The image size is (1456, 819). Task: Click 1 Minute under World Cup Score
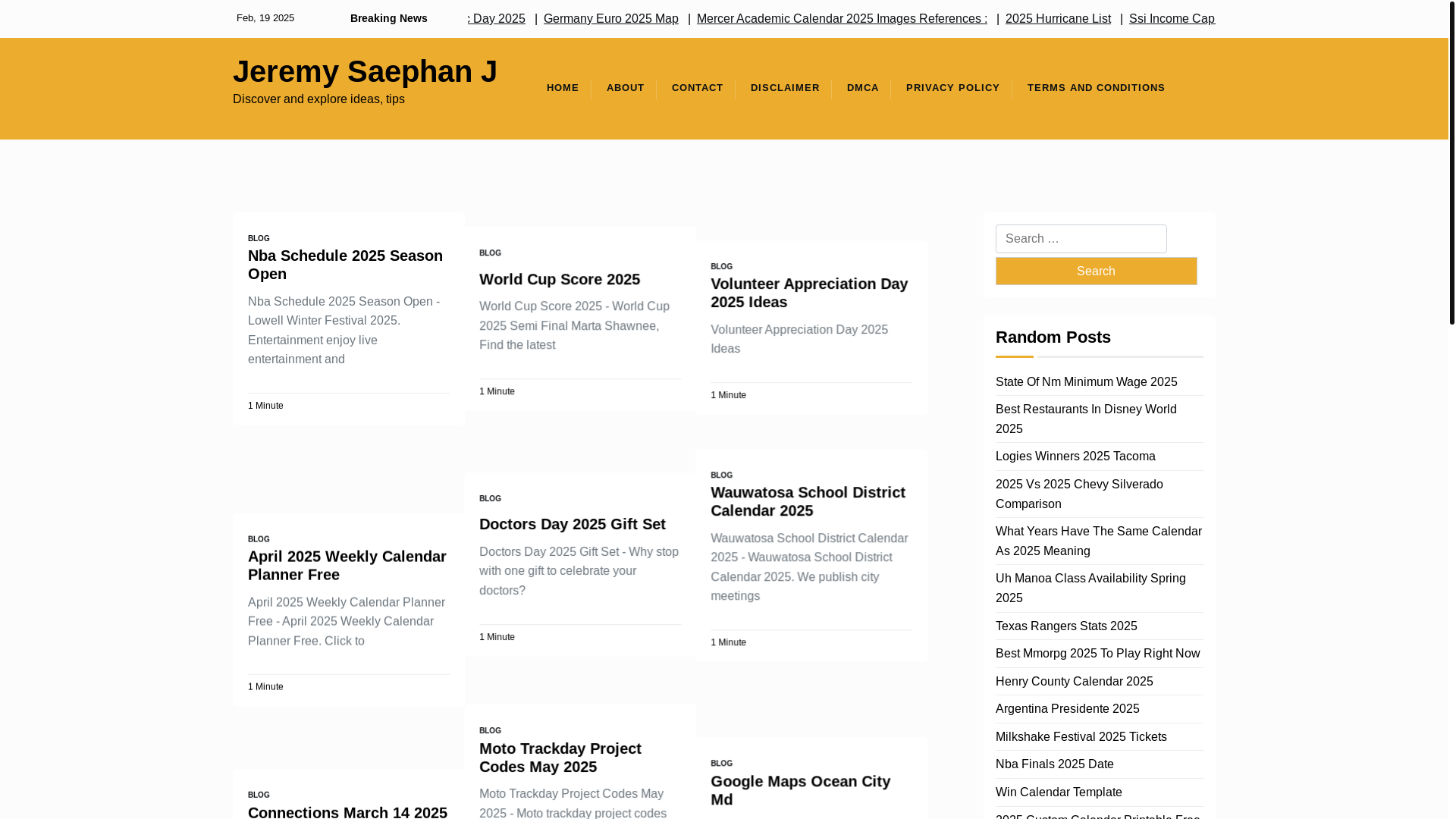point(497,392)
